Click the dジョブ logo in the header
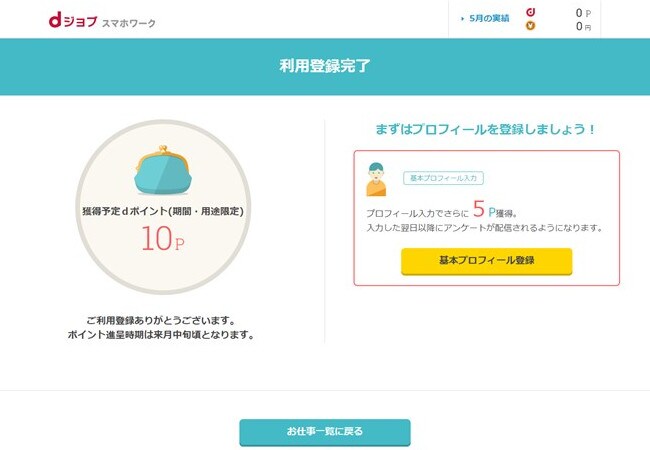Image resolution: width=650 pixels, height=450 pixels. click(x=73, y=20)
